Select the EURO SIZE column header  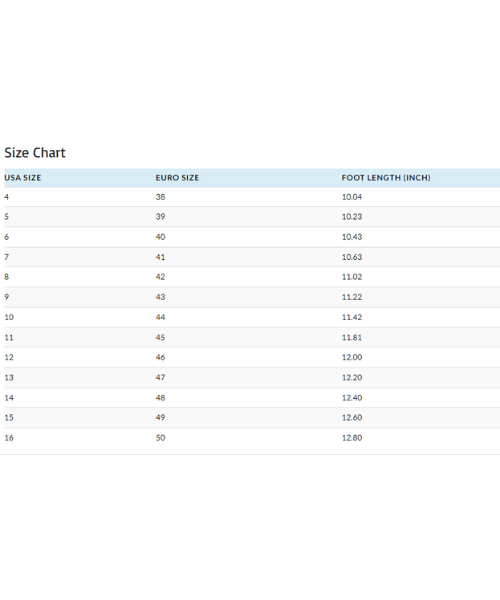177,178
